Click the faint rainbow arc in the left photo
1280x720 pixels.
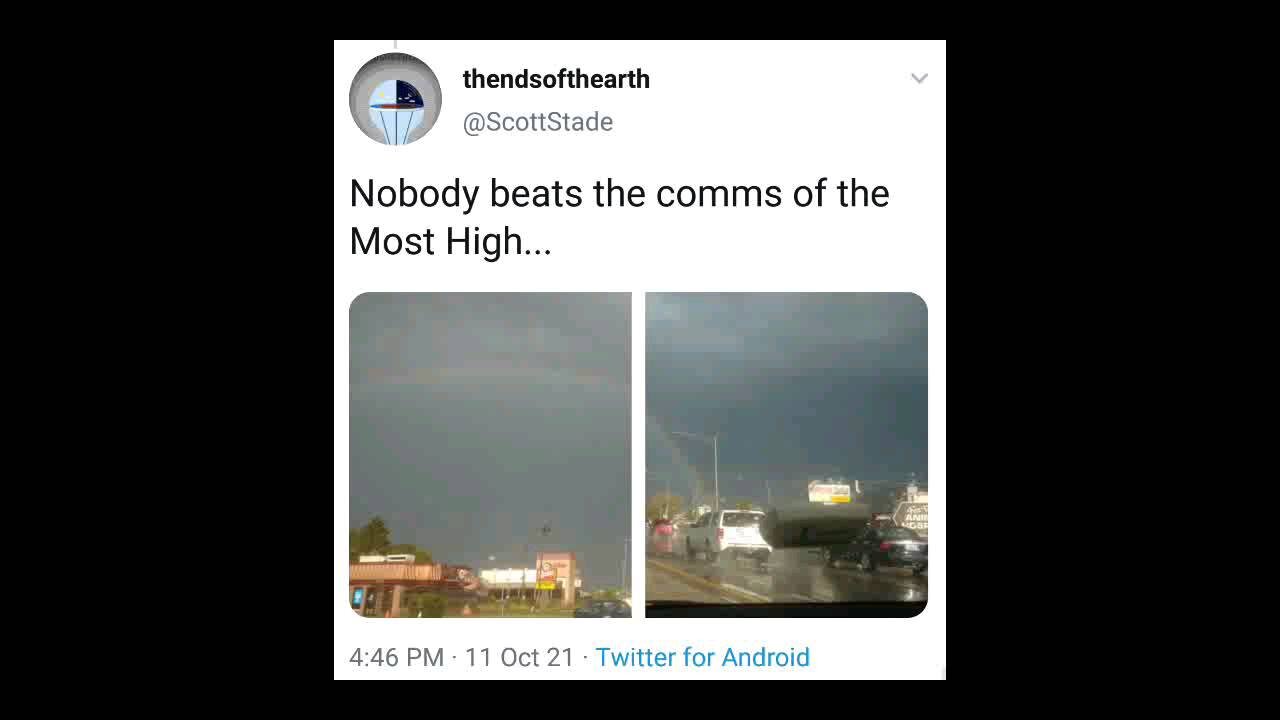(490, 375)
